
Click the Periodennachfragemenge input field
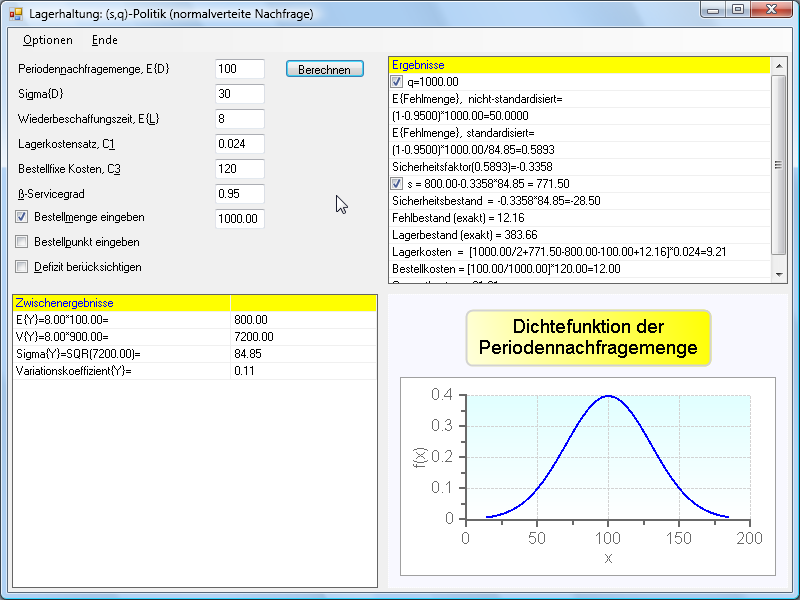coord(239,69)
